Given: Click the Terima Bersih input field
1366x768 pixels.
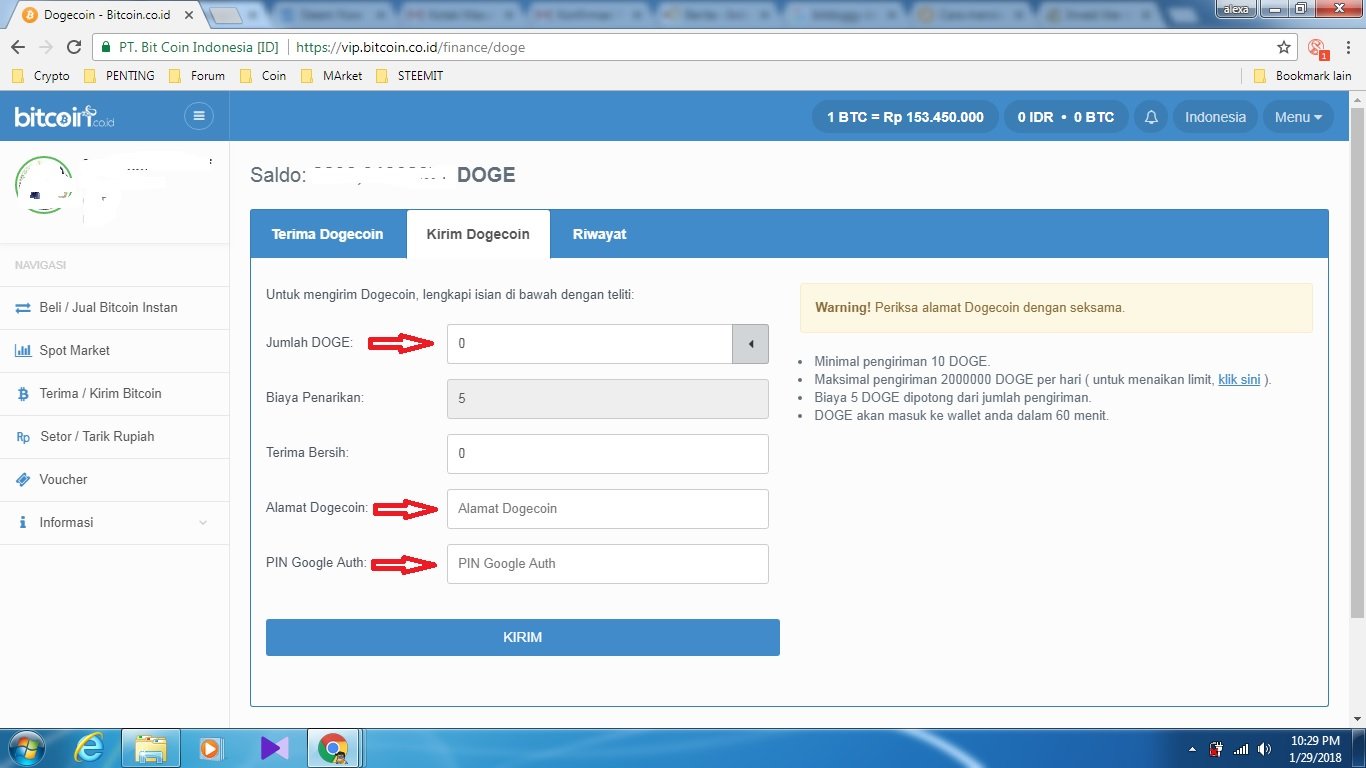Looking at the screenshot, I should 608,454.
